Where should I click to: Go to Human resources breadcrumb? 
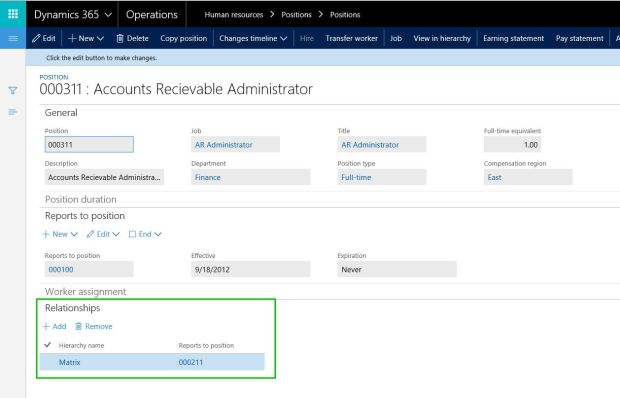pos(234,15)
